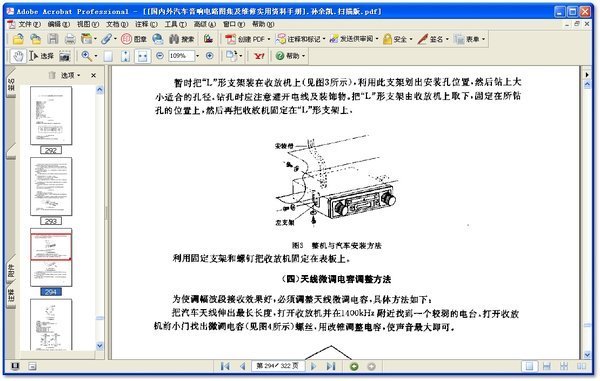
Task: Set actual size page view
Action: pyautogui.click(x=108, y=56)
